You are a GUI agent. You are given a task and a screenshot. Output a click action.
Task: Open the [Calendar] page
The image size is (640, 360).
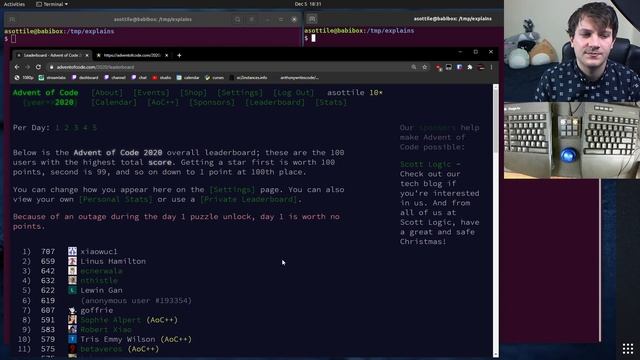pos(114,102)
